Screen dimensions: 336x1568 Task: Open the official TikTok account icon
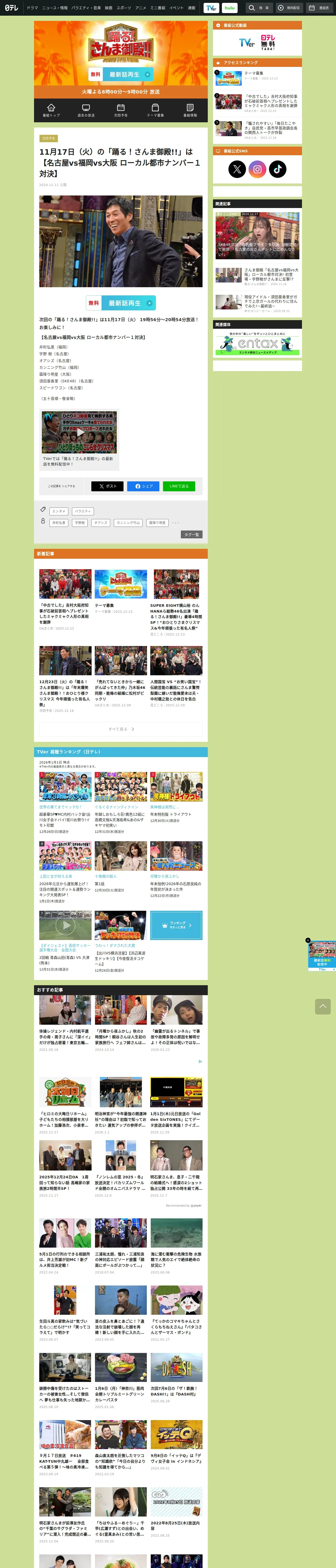click(x=277, y=169)
